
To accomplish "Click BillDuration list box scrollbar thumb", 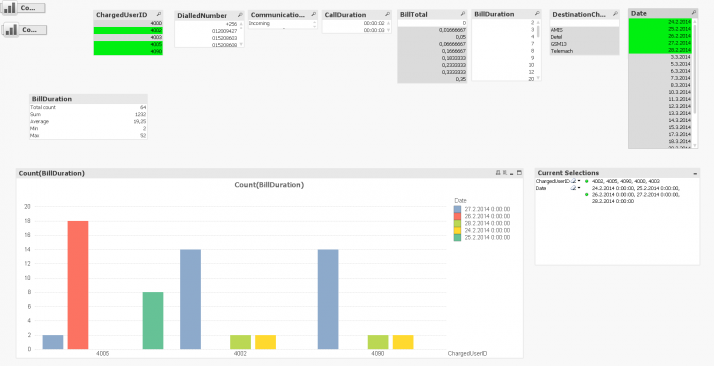I will click(538, 31).
